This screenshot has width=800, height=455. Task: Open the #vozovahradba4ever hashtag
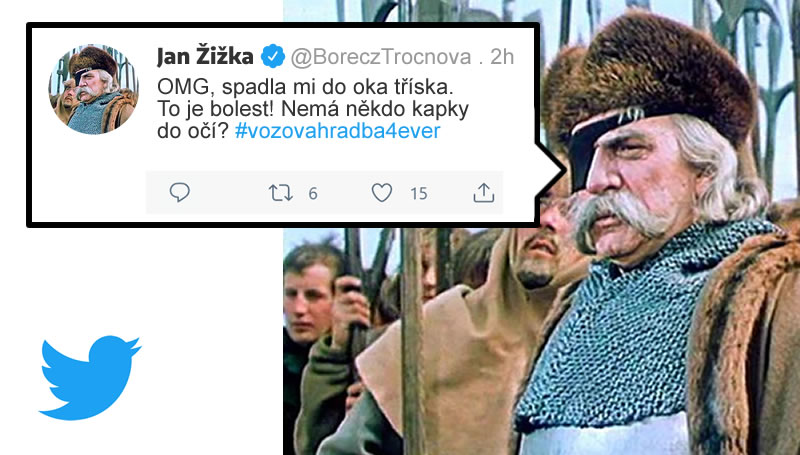[337, 131]
